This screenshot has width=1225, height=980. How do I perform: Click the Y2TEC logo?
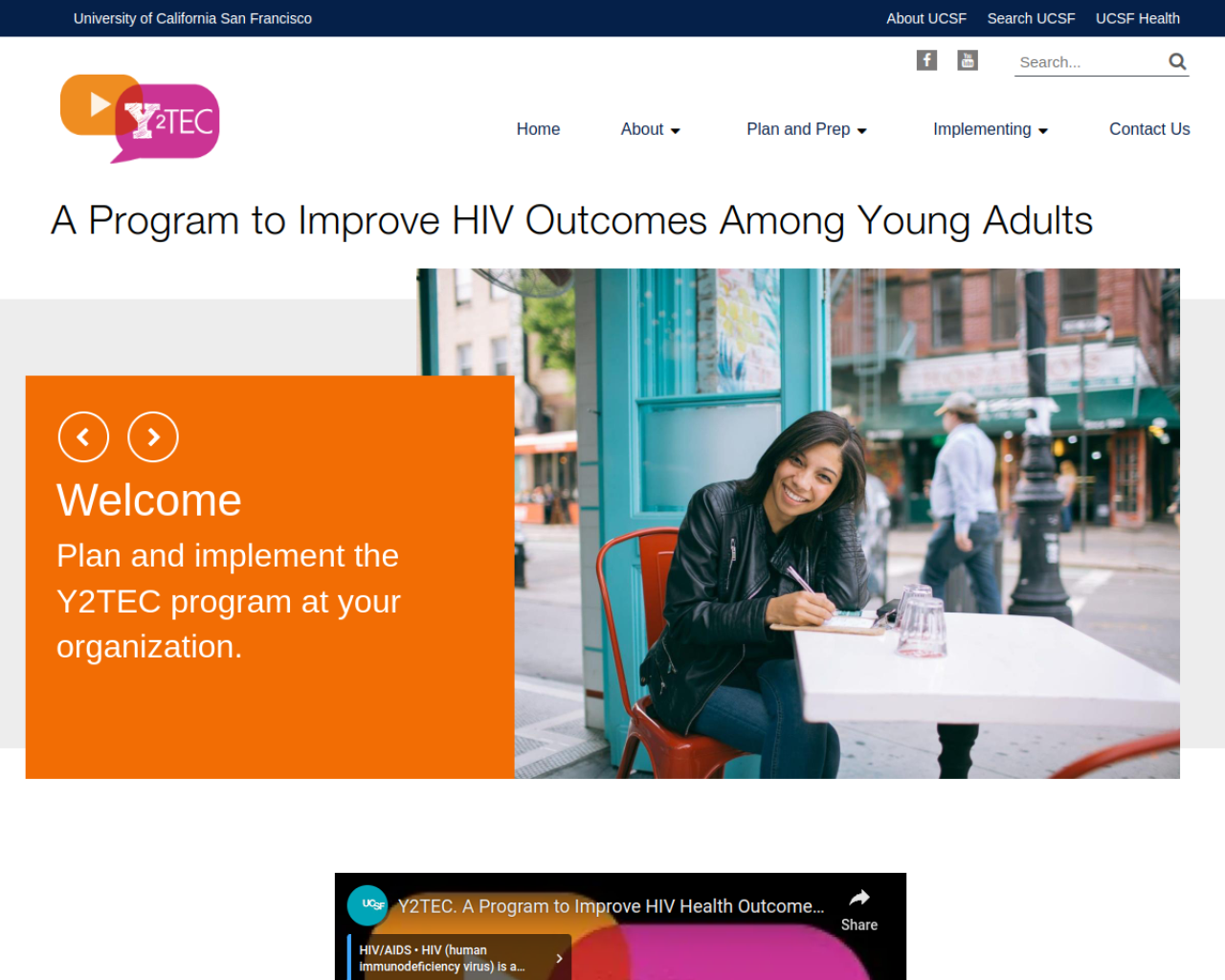pos(140,119)
